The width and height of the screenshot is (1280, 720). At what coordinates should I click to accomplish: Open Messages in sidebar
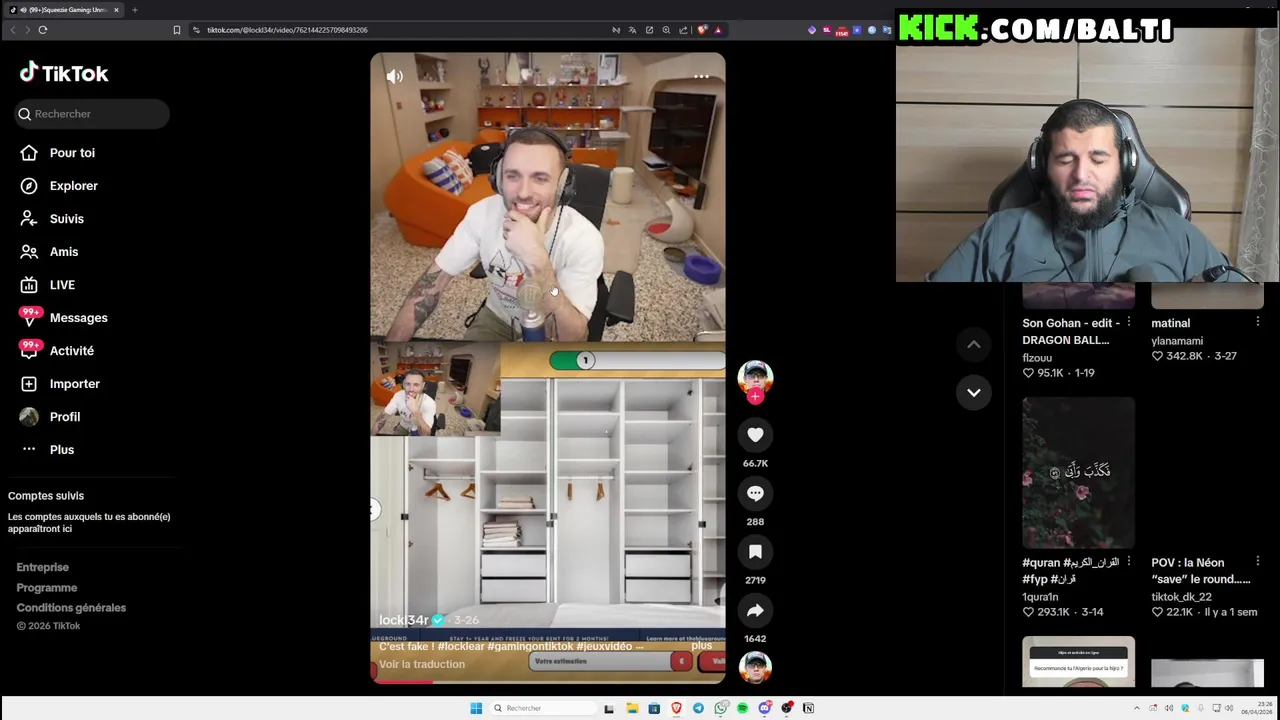64,318
